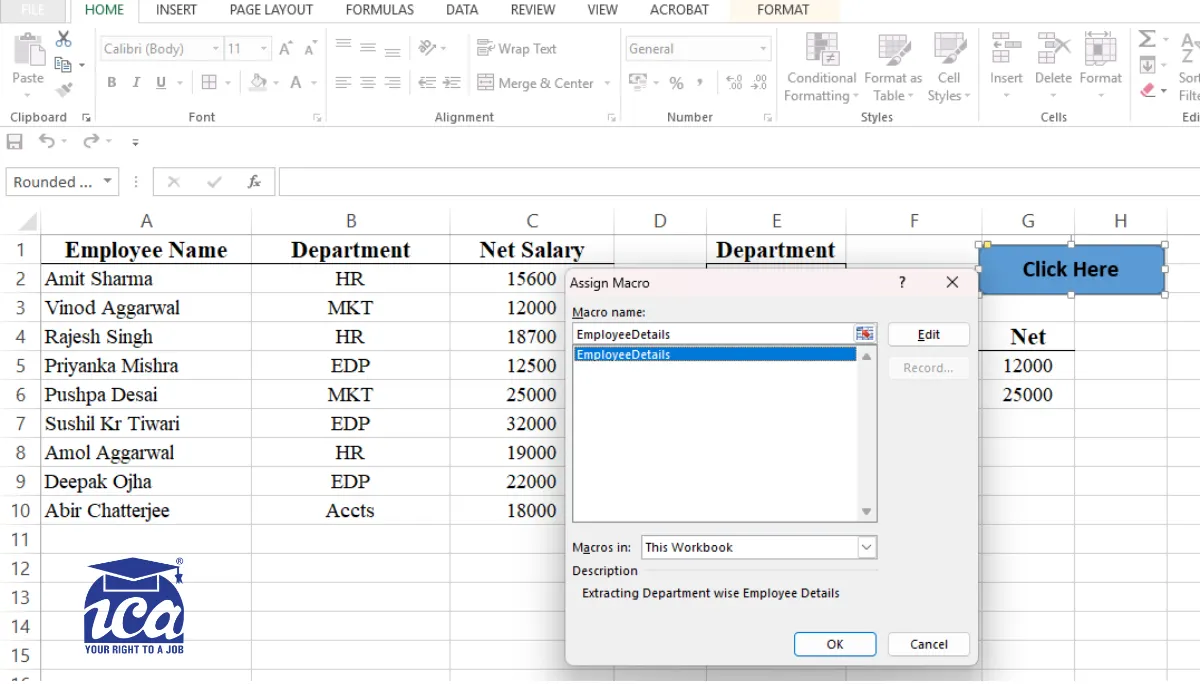The height and width of the screenshot is (684, 1200).
Task: Toggle Underline formatting
Action: coord(161,83)
